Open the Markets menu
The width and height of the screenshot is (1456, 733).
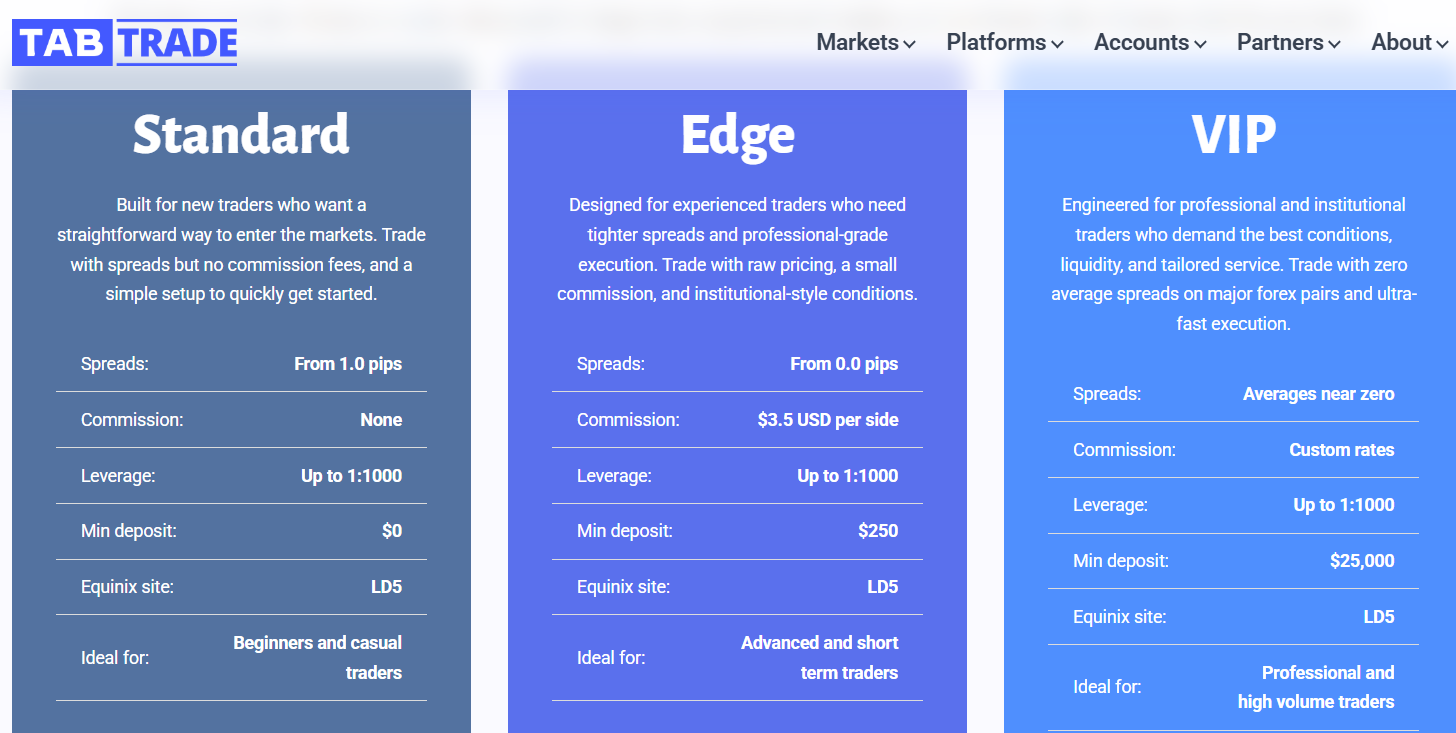pyautogui.click(x=866, y=43)
